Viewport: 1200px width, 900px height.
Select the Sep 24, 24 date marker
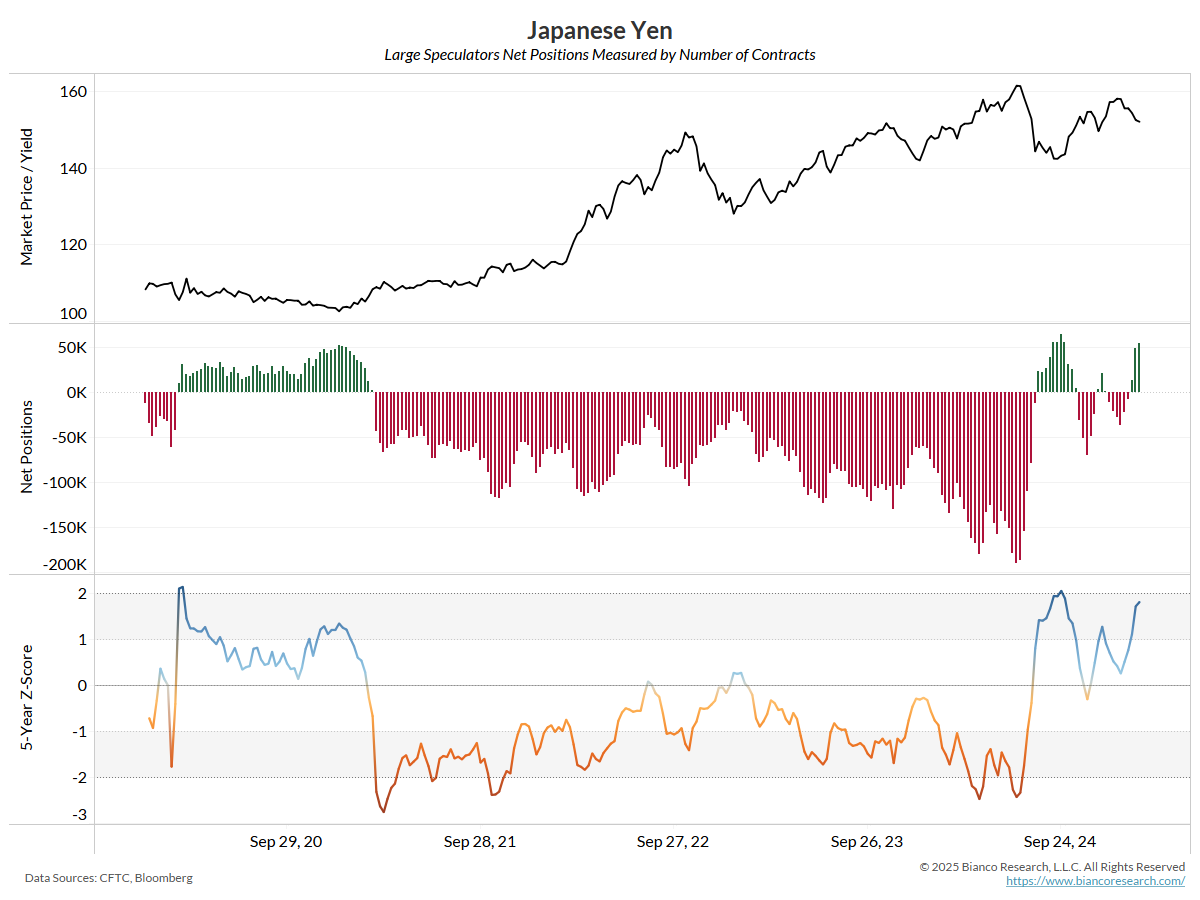tap(1060, 842)
